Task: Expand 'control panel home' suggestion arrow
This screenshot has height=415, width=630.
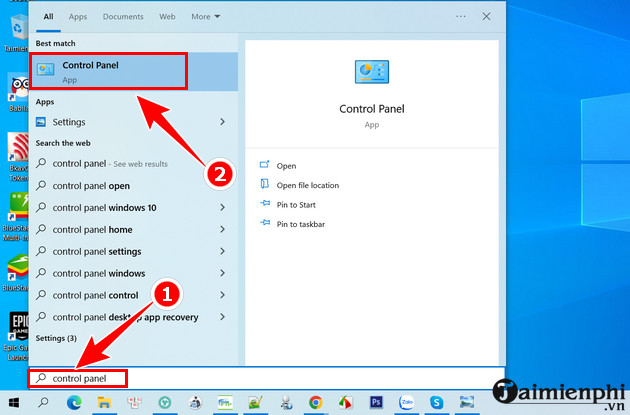Action: coord(222,229)
